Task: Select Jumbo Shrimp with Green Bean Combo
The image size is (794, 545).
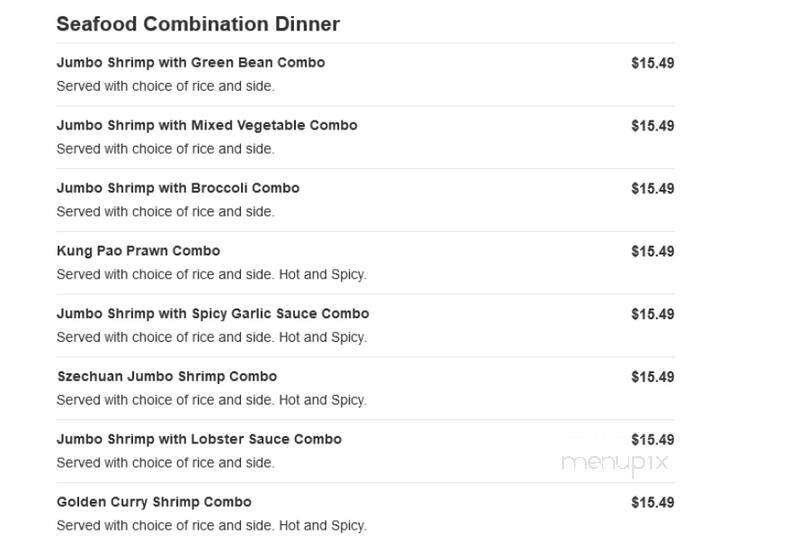Action: (191, 63)
